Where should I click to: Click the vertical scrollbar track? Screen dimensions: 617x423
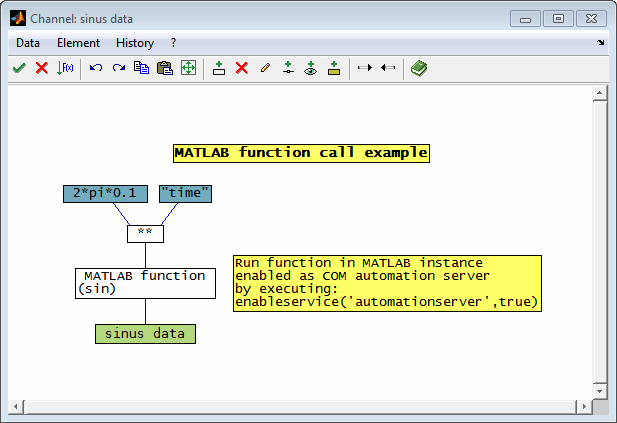coord(600,242)
